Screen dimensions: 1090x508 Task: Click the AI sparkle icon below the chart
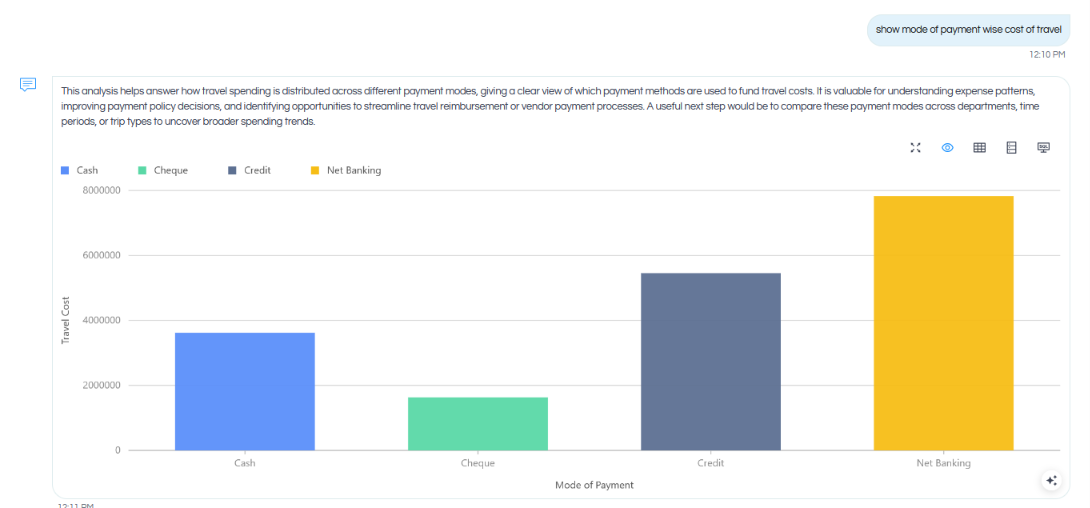pos(1051,480)
